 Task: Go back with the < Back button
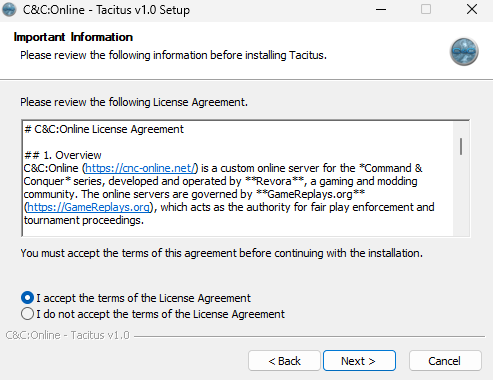284,361
